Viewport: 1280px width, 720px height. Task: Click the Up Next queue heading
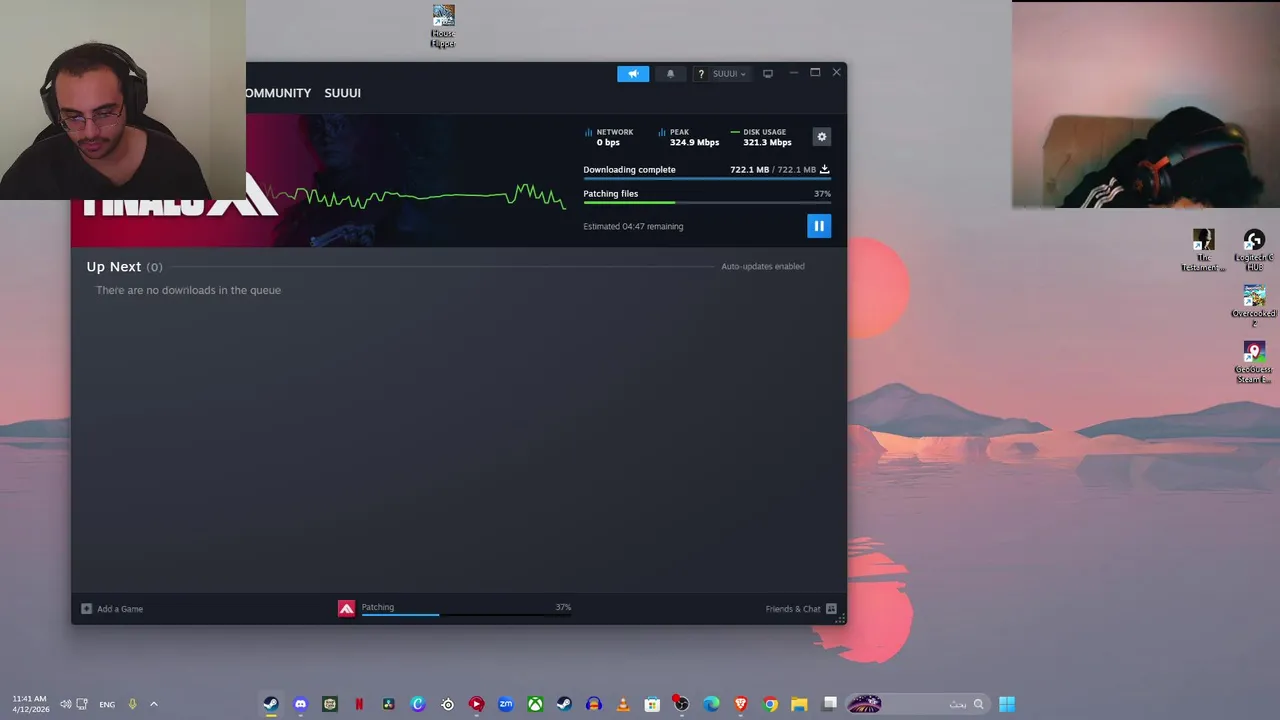(124, 267)
